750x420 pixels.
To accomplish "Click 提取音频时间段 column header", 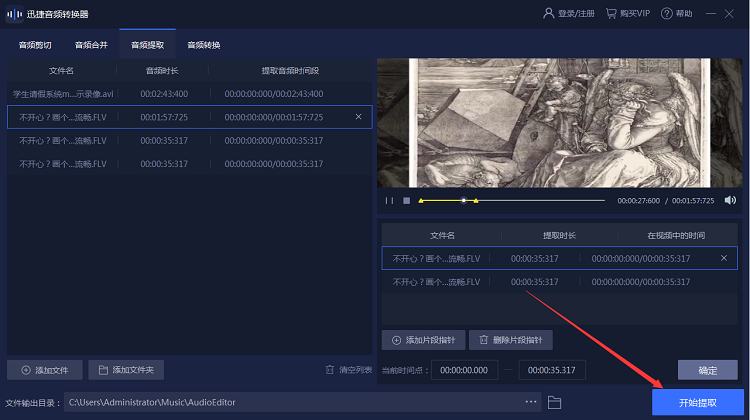I will 290,71.
